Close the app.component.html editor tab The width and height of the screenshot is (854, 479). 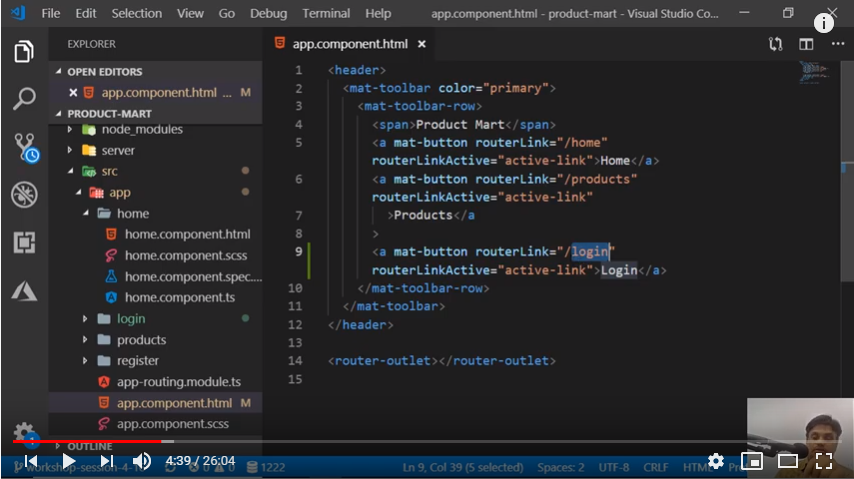point(422,44)
